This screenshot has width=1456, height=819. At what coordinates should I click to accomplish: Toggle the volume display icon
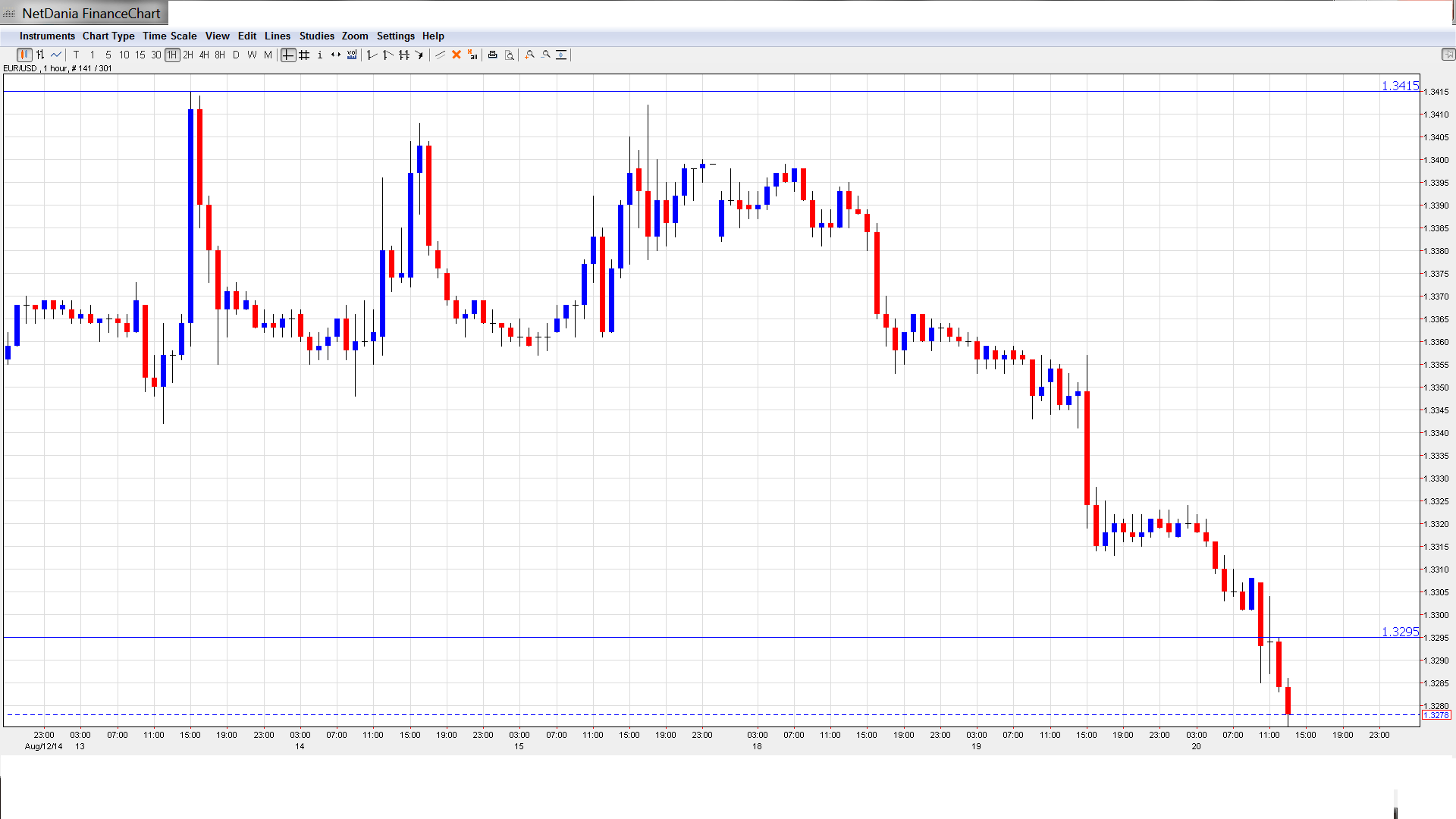(x=352, y=55)
